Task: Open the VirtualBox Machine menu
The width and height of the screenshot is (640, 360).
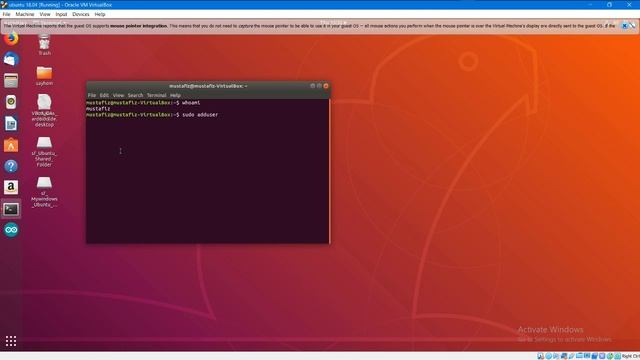Action: point(25,14)
